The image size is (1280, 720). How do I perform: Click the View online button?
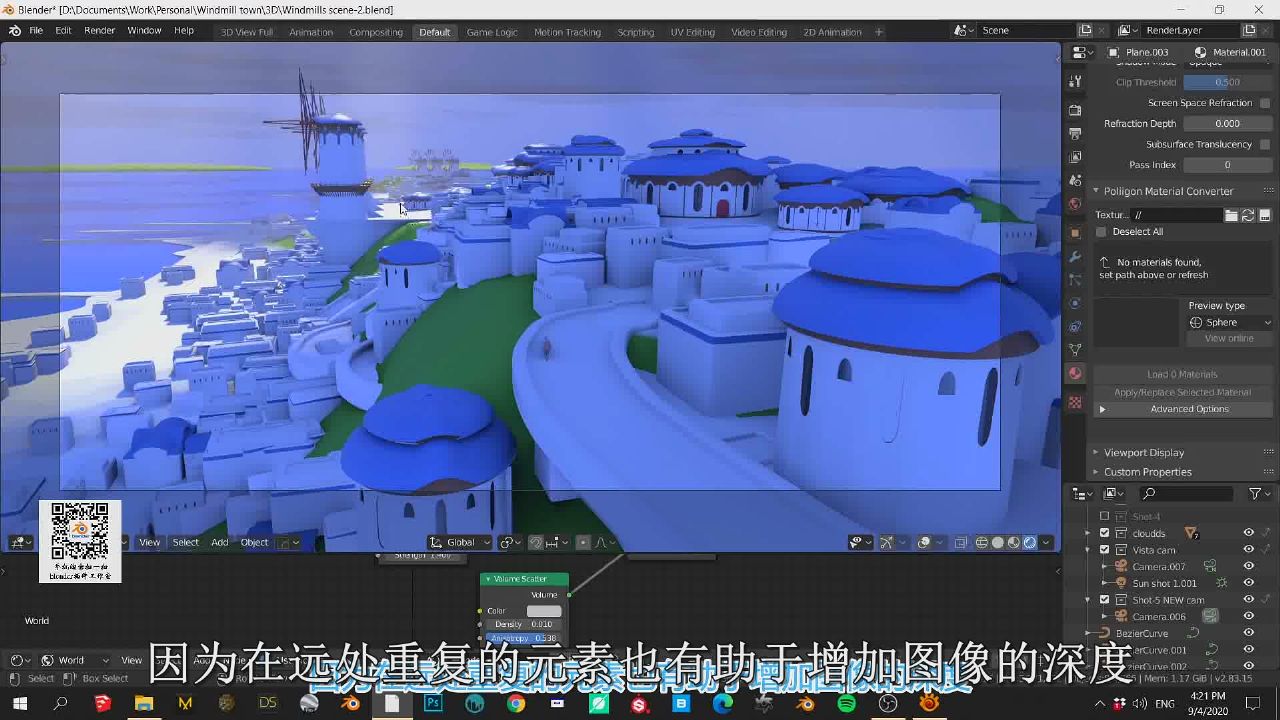pyautogui.click(x=1229, y=338)
